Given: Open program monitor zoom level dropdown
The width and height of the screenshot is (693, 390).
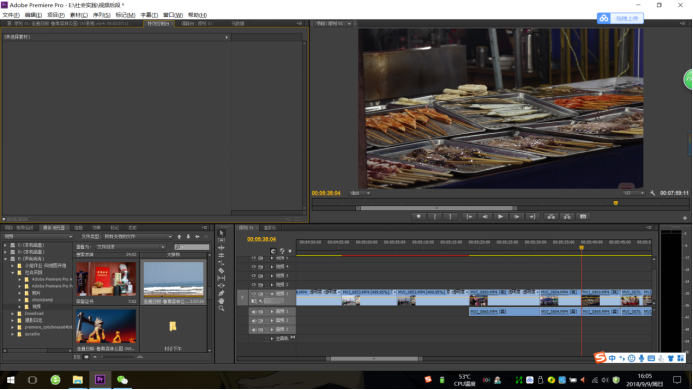Looking at the screenshot, I should (359, 193).
